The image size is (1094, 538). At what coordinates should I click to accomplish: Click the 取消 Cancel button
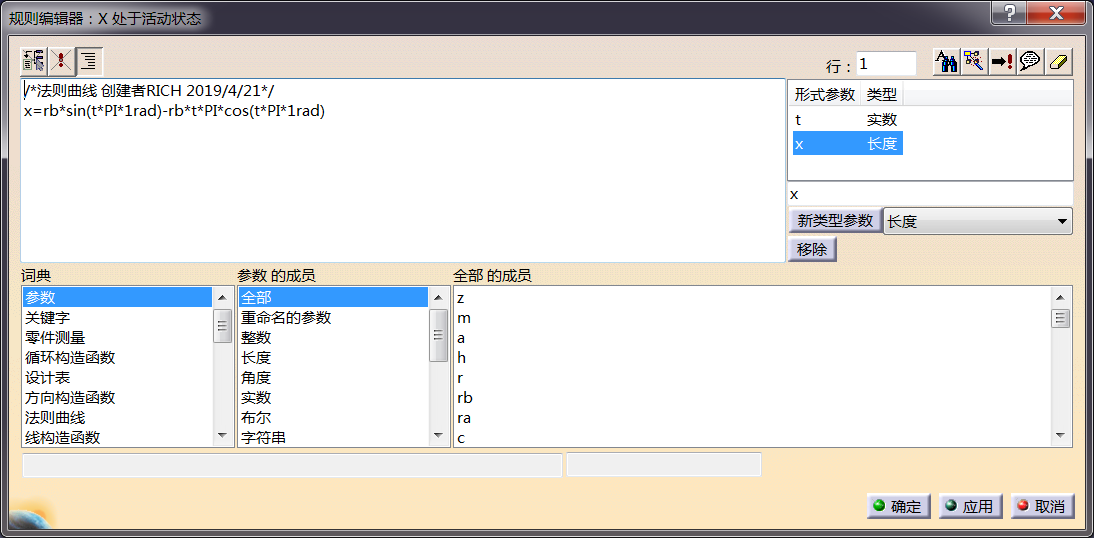click(1042, 507)
